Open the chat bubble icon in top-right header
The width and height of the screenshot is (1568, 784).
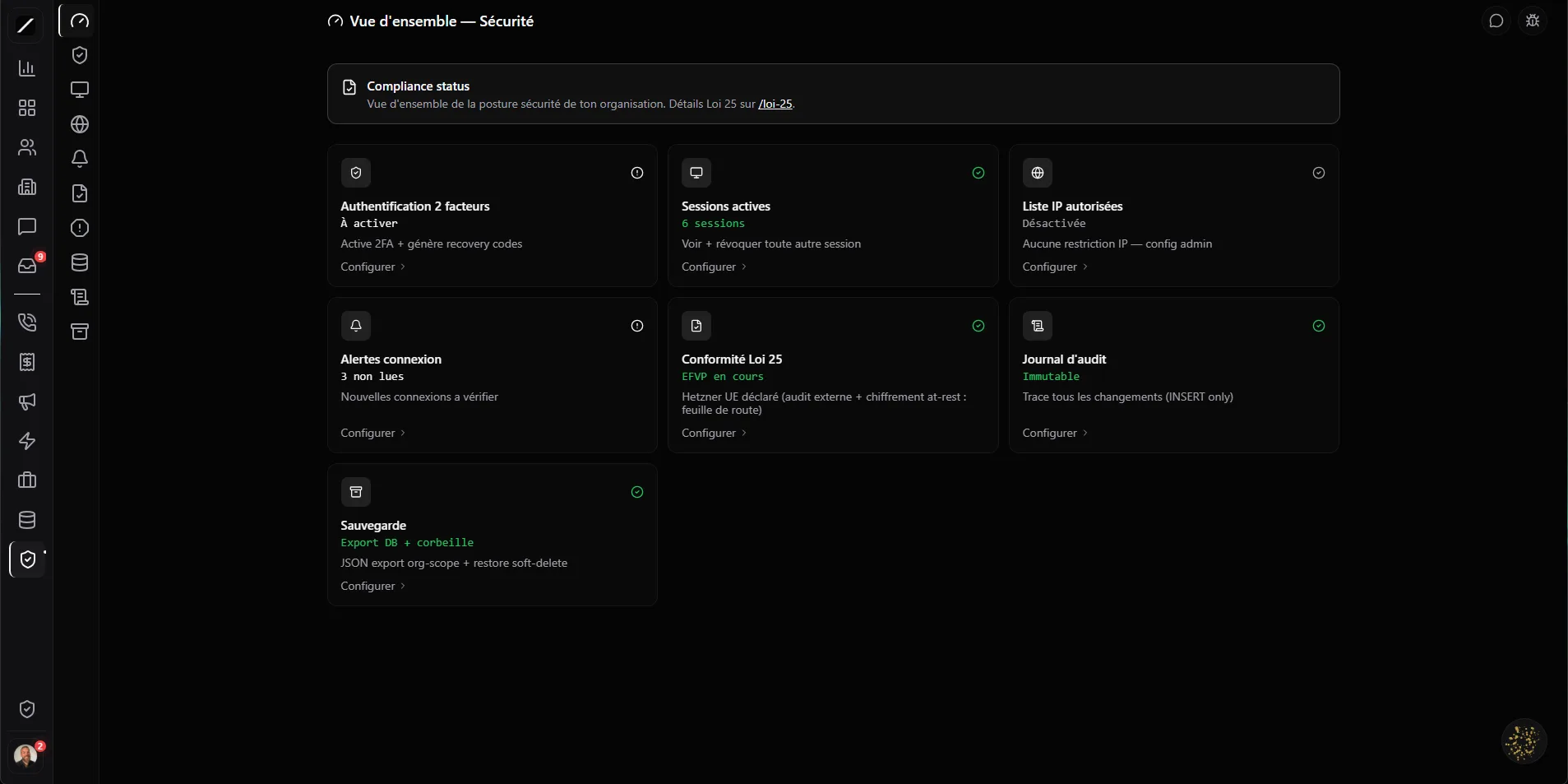point(1496,21)
